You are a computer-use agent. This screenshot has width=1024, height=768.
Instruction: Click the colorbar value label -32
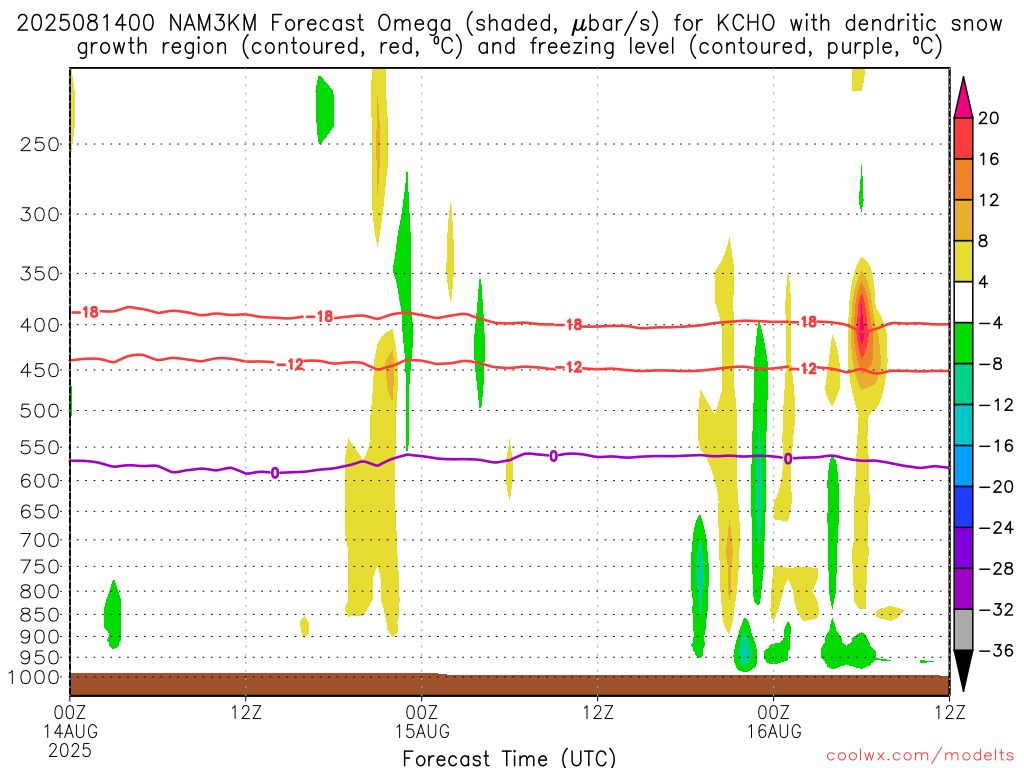(x=997, y=610)
